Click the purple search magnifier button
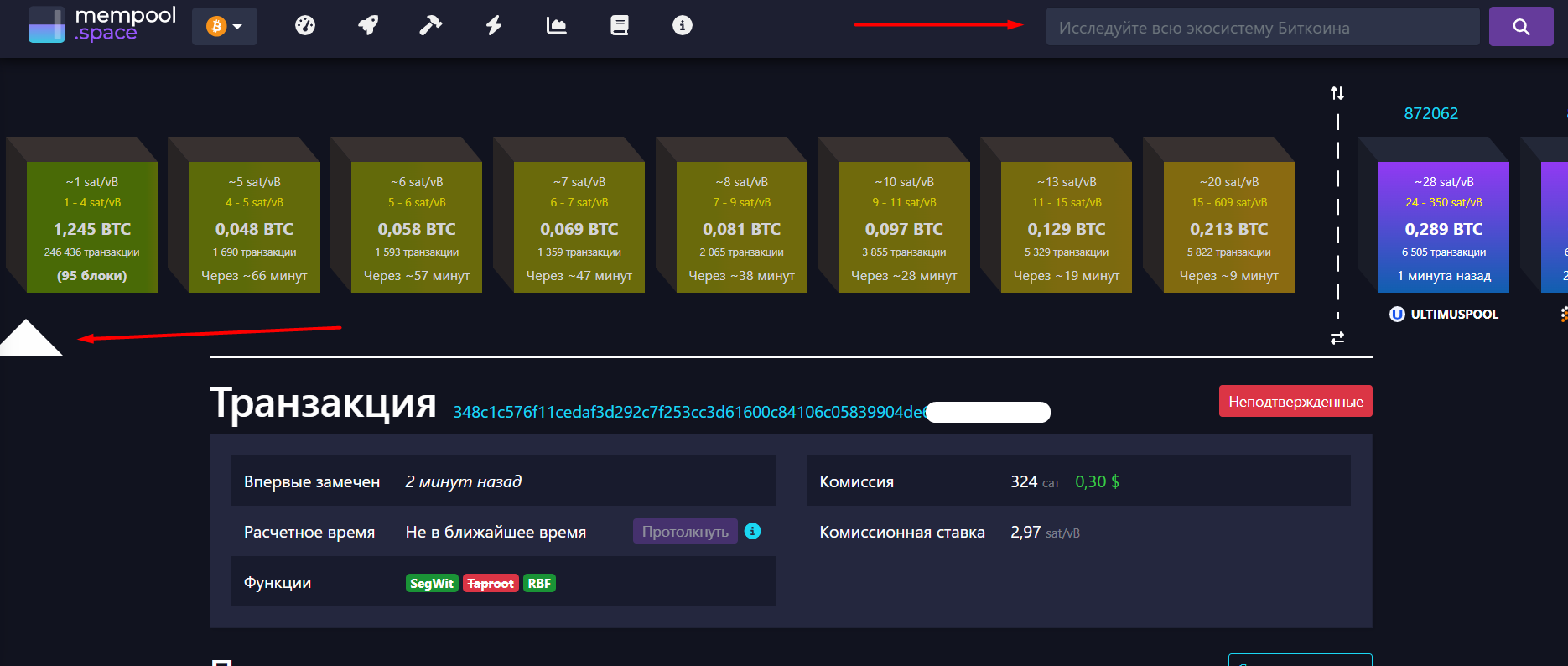Viewport: 1568px width, 666px height. (x=1521, y=27)
